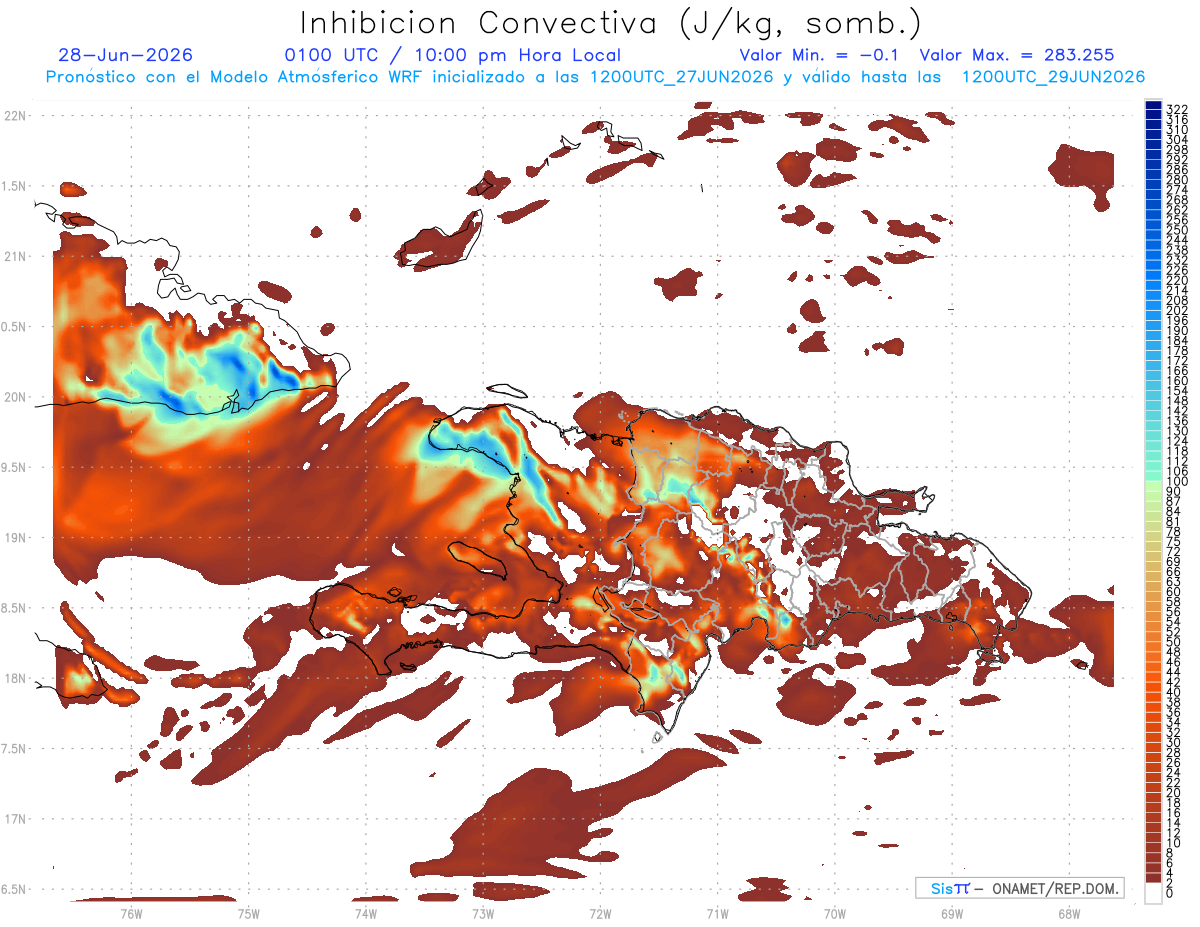Click the '72W' longitude label

pyautogui.click(x=600, y=913)
